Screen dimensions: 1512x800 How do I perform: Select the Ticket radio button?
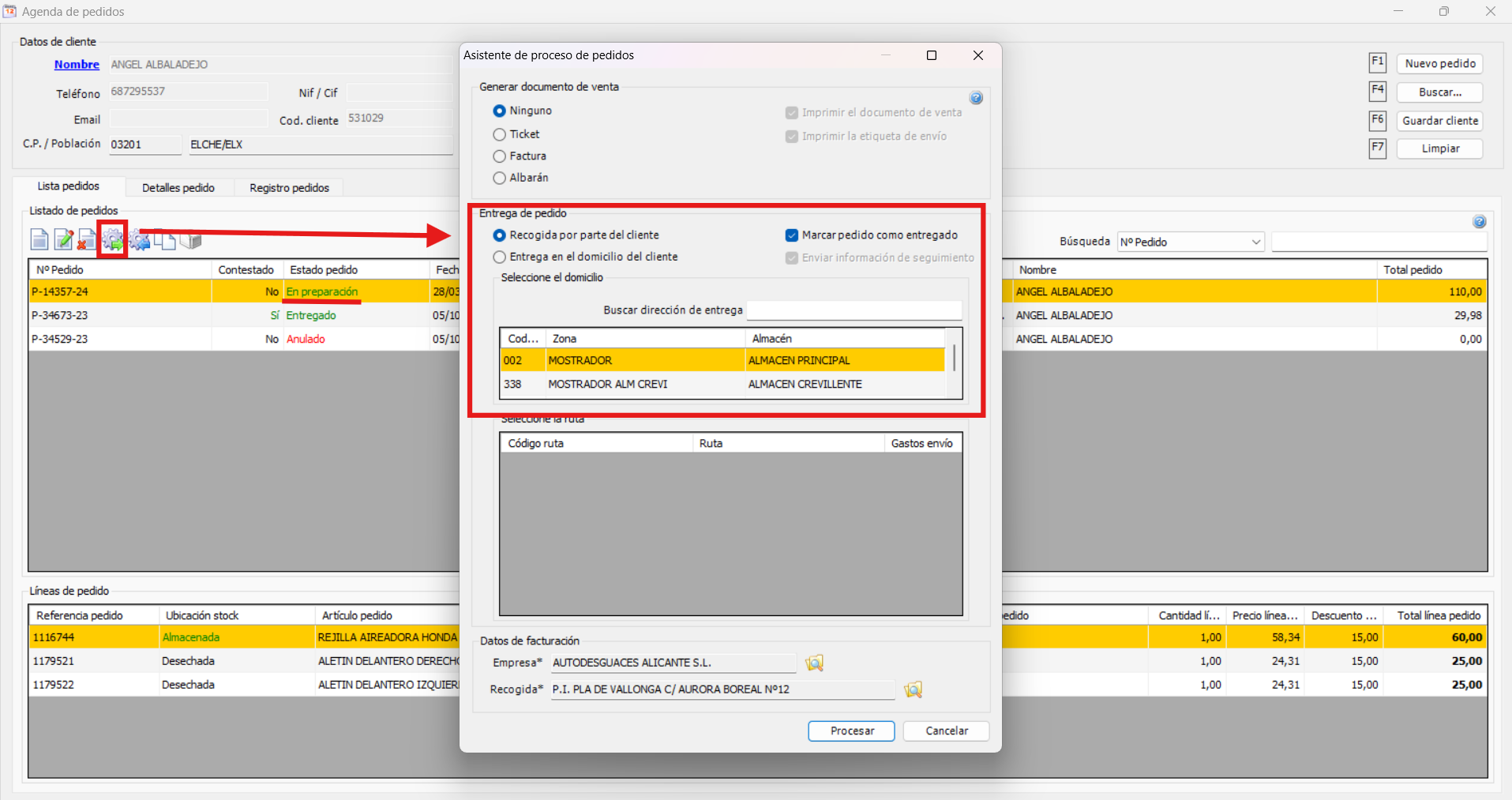[500, 135]
